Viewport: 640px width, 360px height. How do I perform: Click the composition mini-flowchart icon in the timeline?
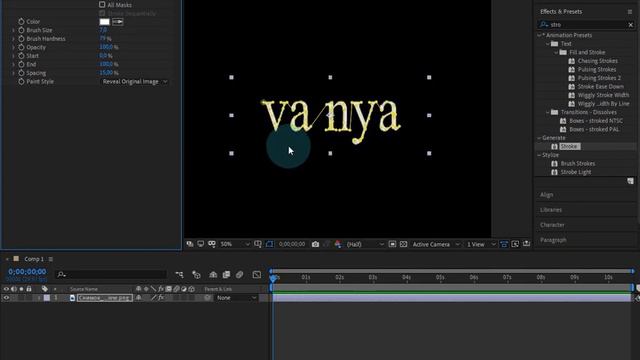tap(179, 275)
